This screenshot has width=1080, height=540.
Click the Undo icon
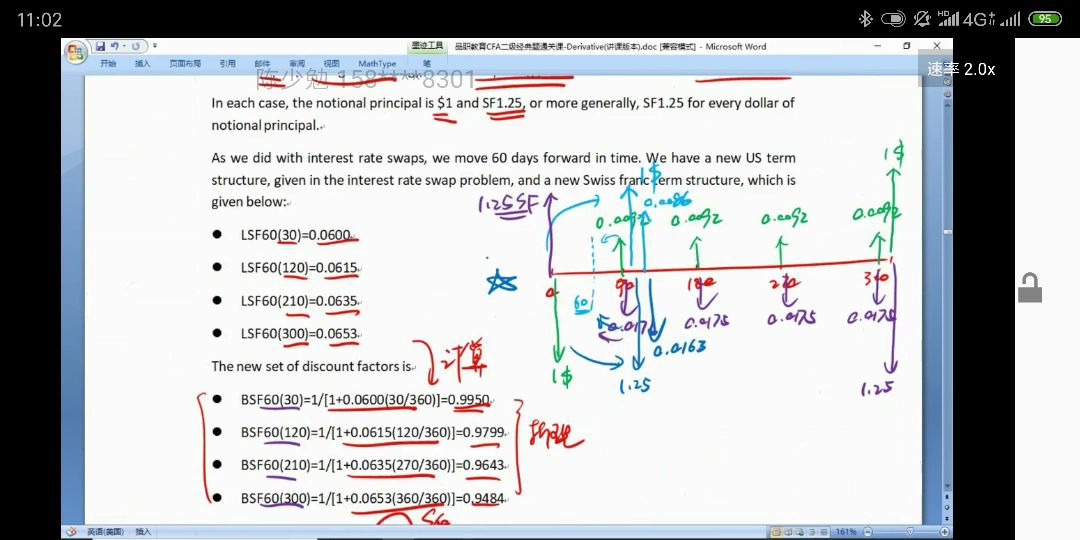point(114,46)
